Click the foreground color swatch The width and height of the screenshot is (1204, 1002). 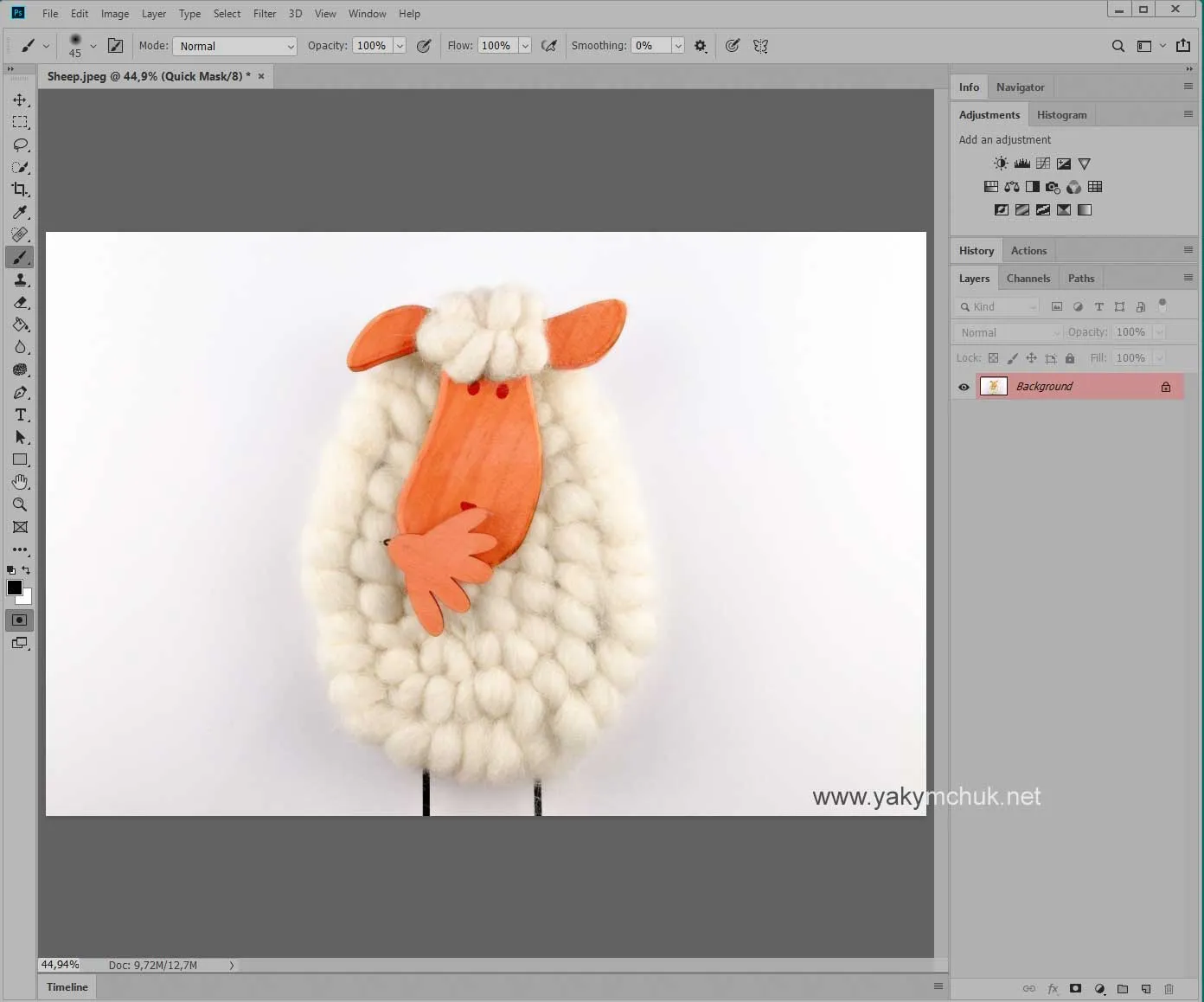click(x=14, y=588)
